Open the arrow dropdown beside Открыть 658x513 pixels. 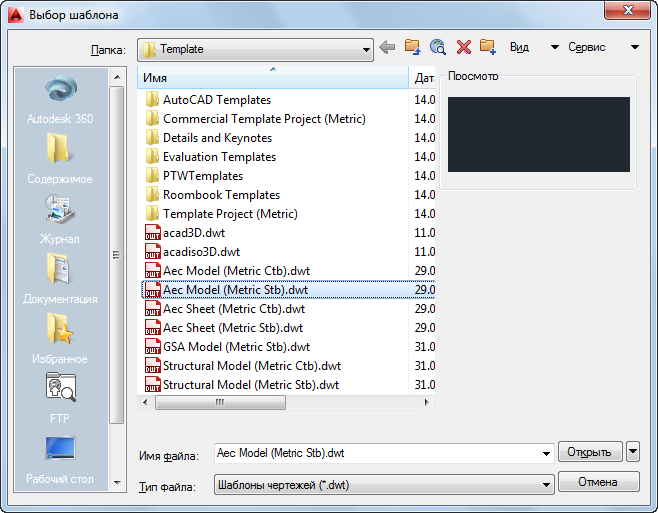point(633,452)
